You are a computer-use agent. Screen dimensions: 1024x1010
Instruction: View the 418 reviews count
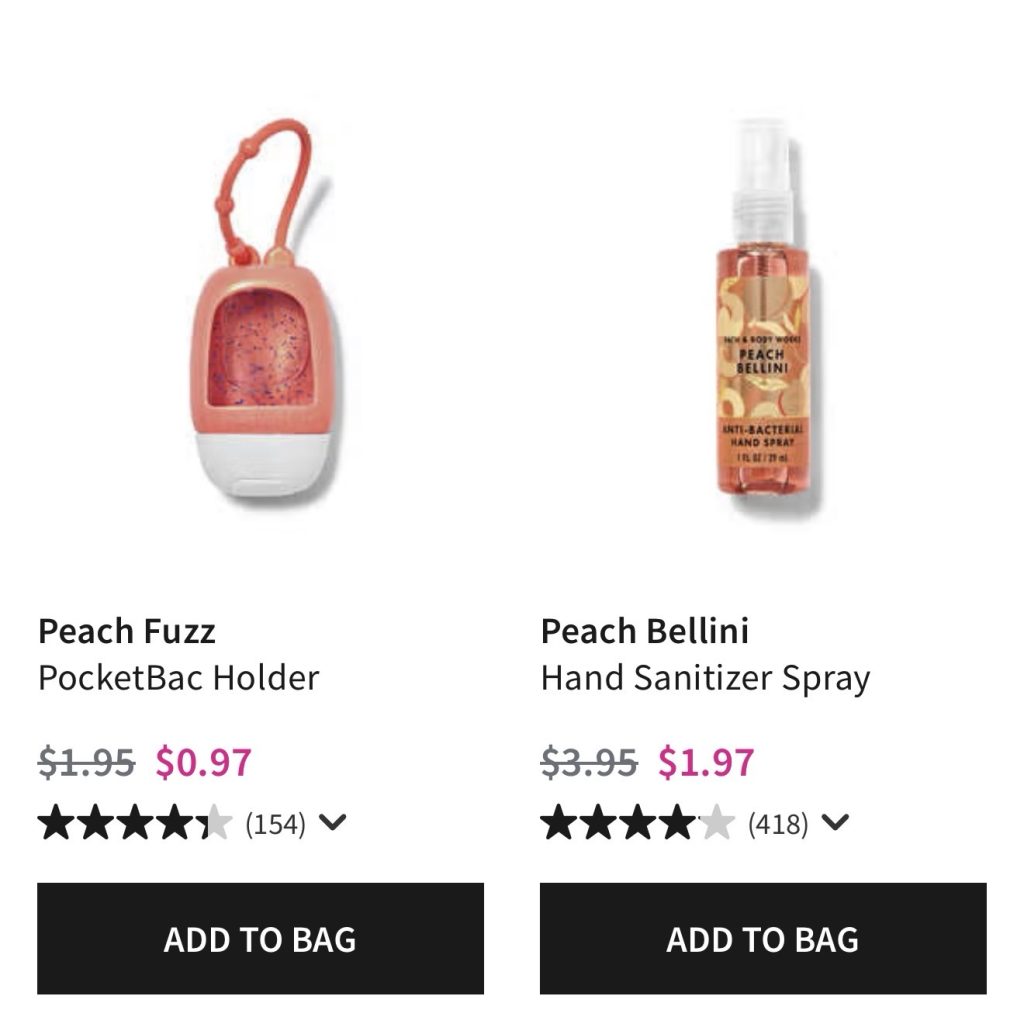[778, 825]
